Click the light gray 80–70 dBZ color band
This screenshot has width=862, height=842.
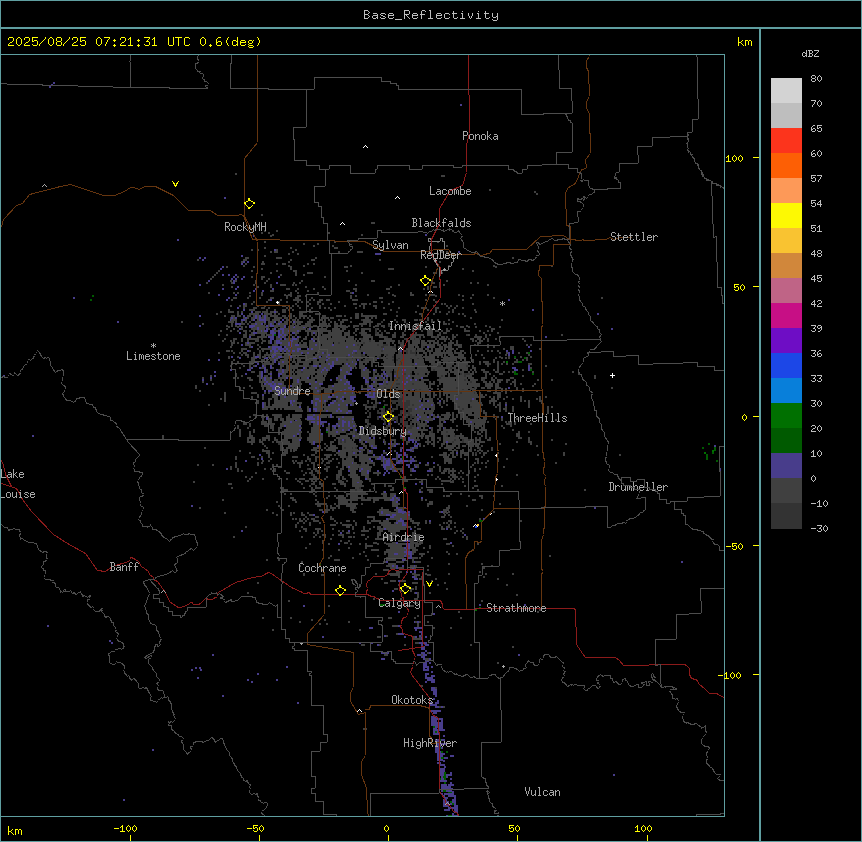(x=786, y=91)
